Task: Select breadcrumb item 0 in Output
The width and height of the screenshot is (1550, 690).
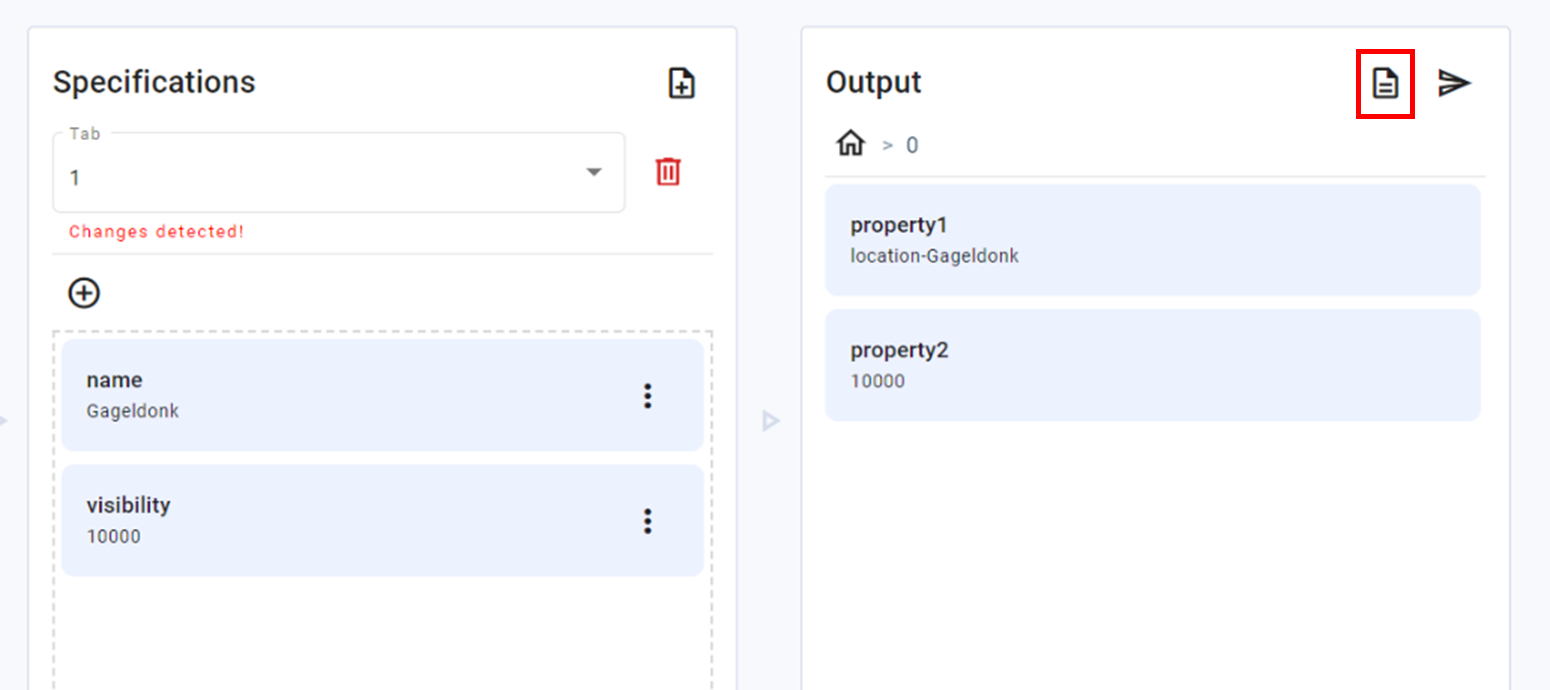Action: click(912, 145)
